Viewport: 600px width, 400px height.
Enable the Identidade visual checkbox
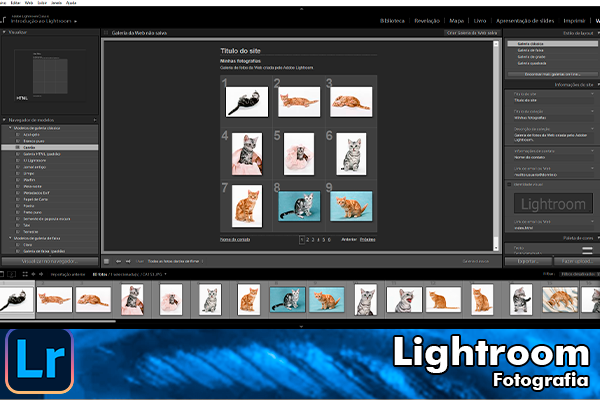coord(509,184)
